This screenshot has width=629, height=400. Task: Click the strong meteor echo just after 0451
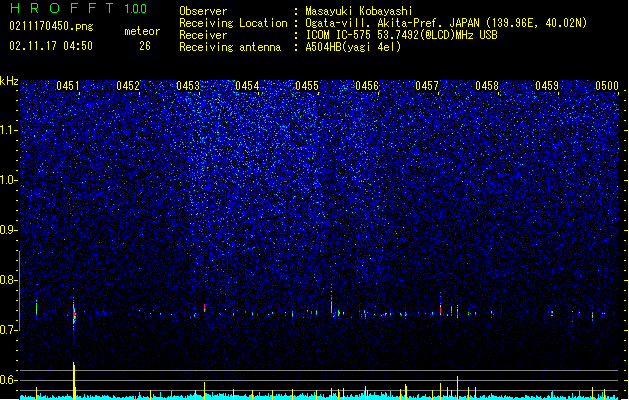click(x=74, y=315)
